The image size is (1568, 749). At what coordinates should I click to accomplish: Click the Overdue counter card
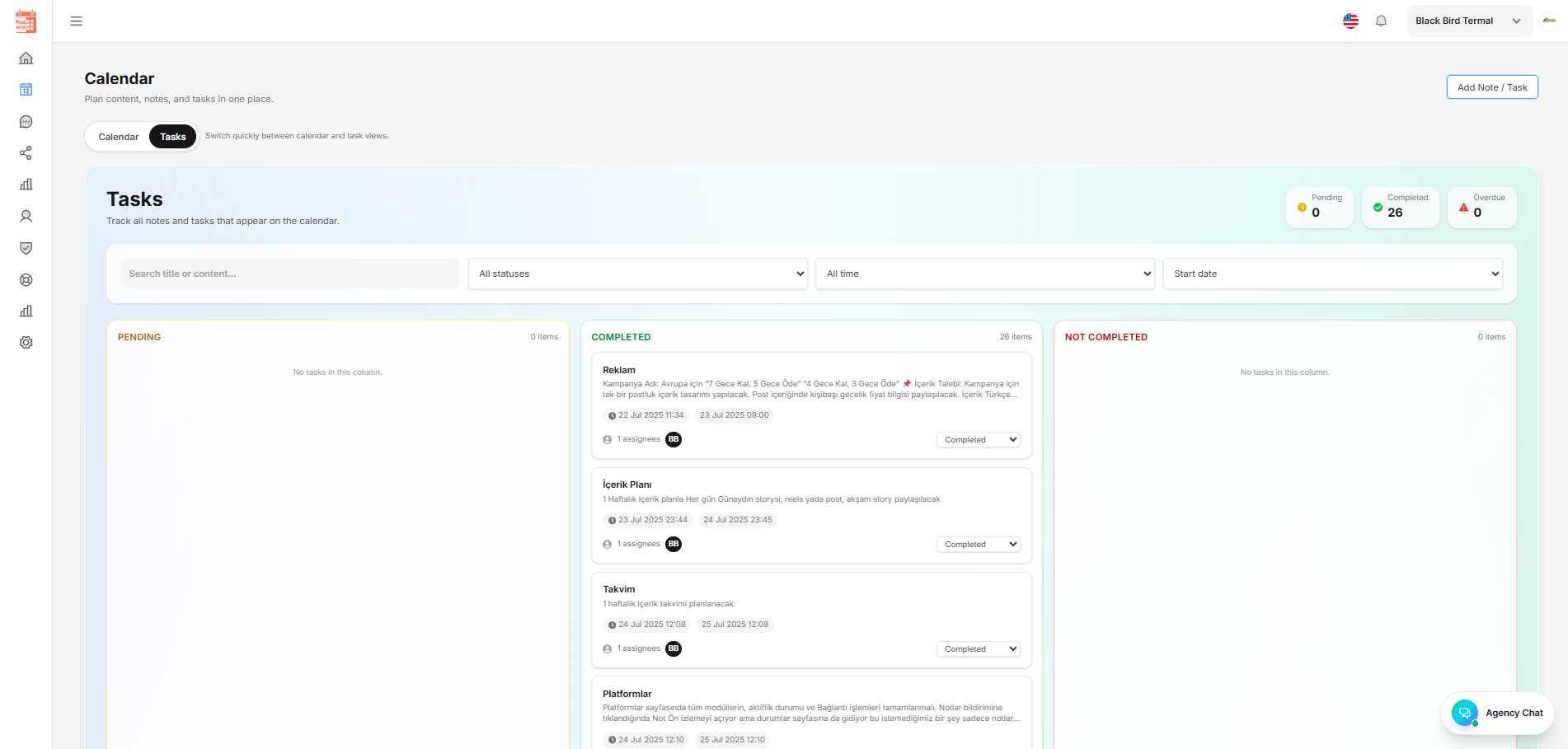click(x=1482, y=207)
